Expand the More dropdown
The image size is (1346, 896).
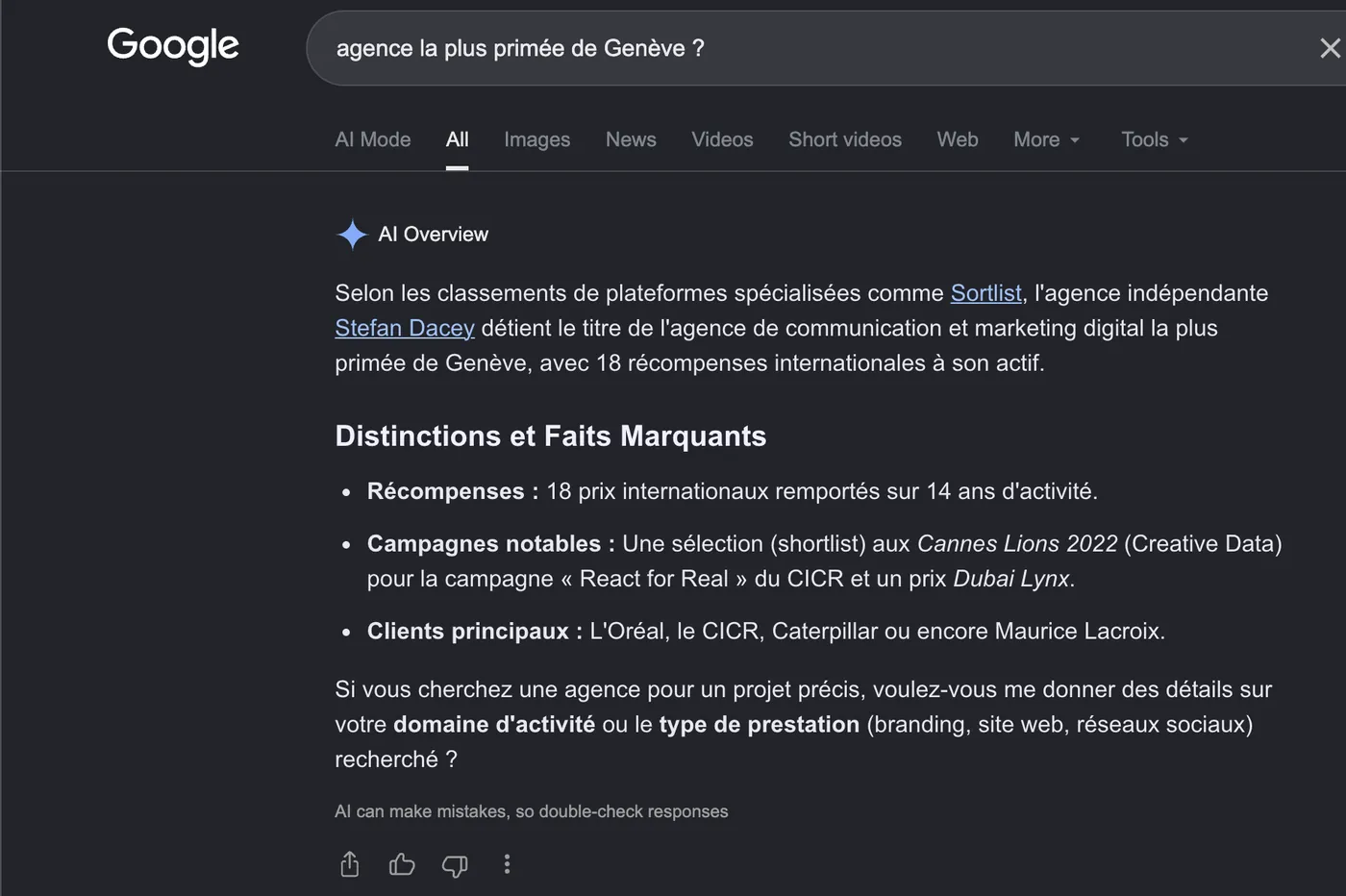pos(1046,139)
